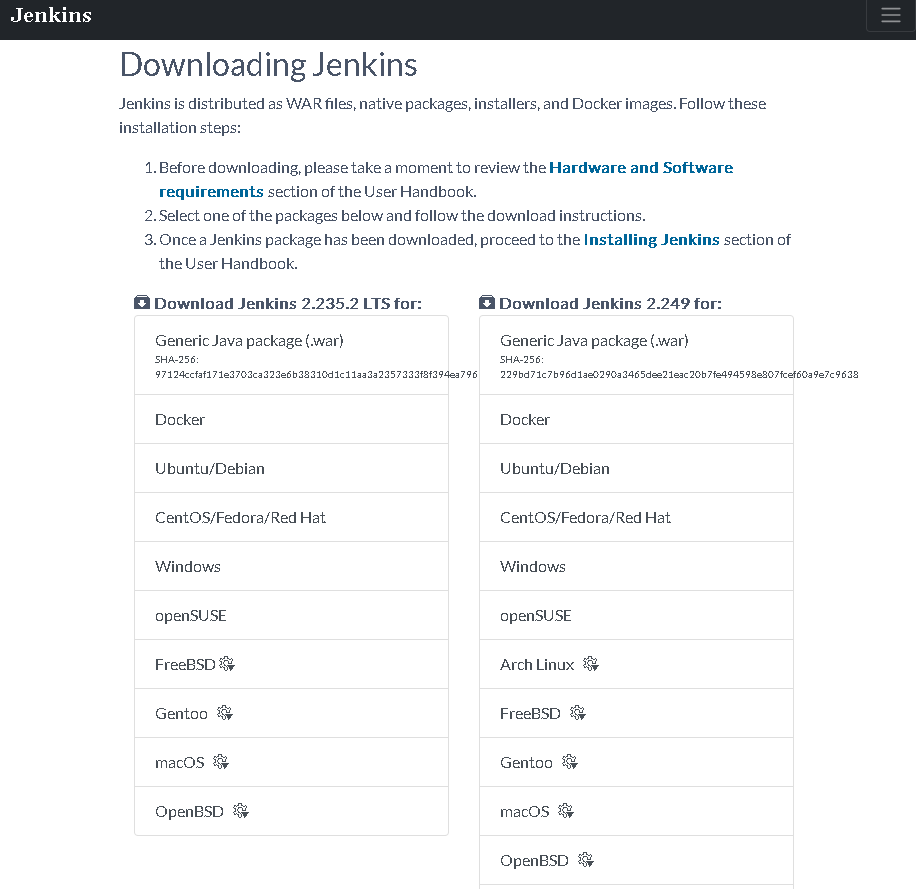This screenshot has height=889, width=916.
Task: Click the Jenkins logo text
Action: (51, 15)
